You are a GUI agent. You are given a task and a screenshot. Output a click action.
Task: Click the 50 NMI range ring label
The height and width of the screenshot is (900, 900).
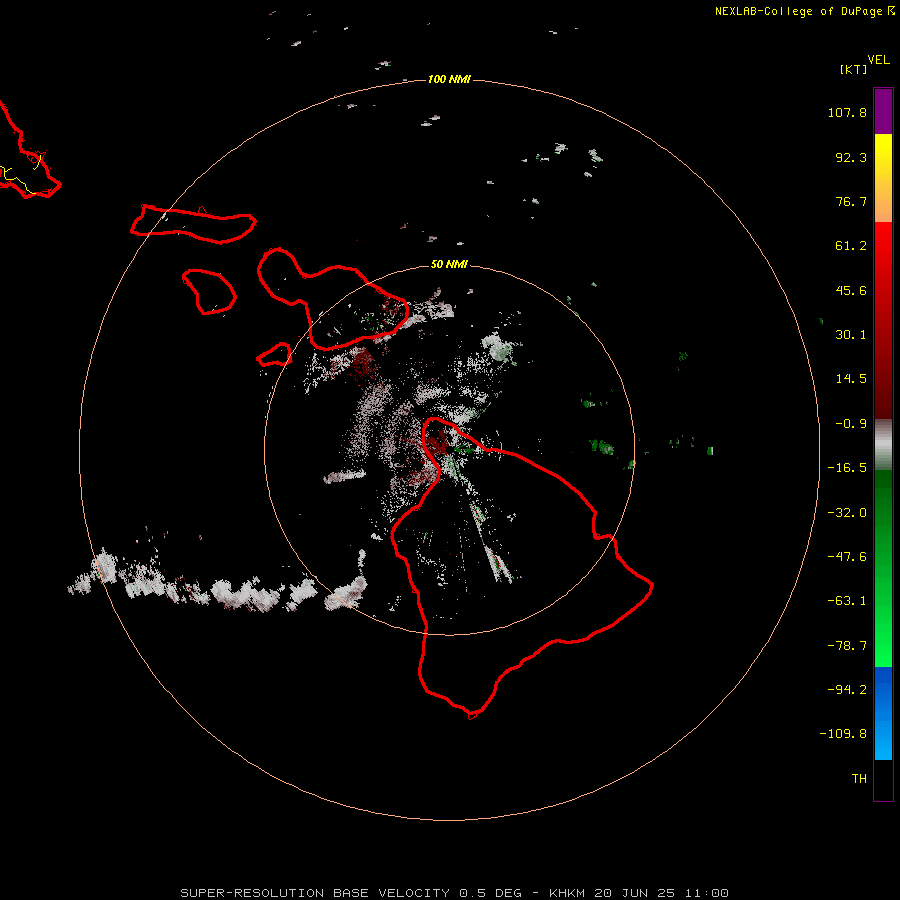coord(449,264)
